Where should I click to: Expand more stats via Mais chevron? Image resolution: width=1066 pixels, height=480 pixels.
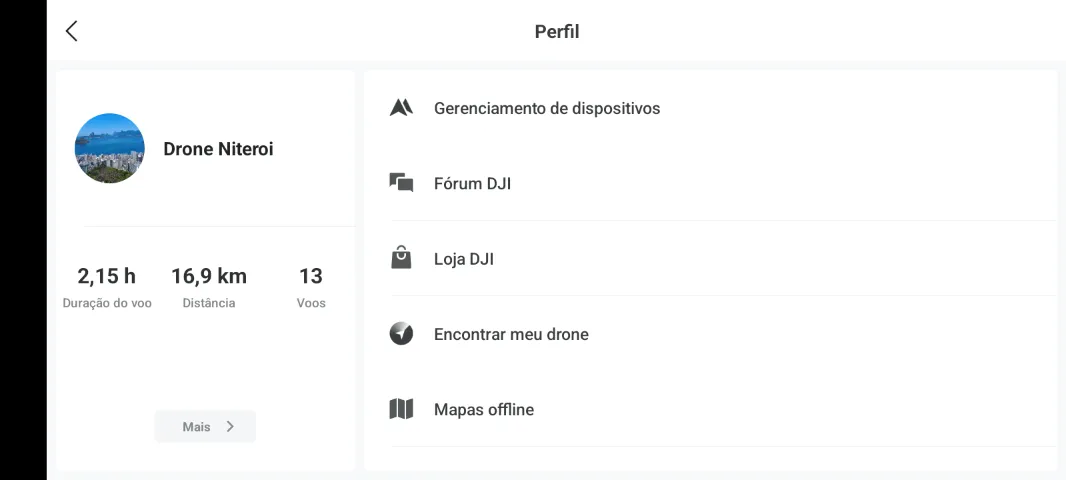[230, 426]
